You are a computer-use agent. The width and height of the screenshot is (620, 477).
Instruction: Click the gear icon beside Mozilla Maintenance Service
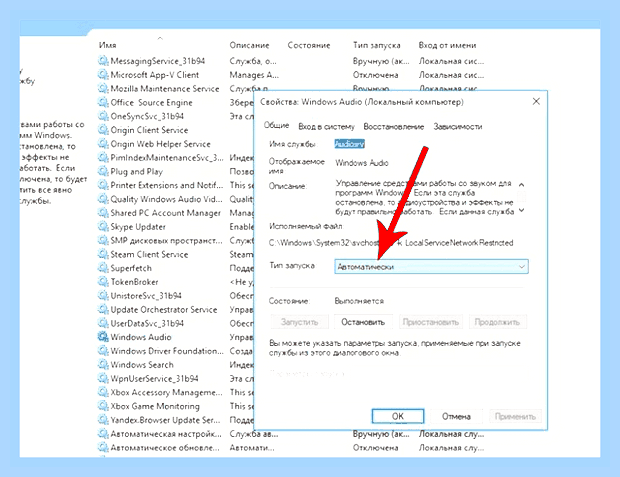tap(103, 88)
